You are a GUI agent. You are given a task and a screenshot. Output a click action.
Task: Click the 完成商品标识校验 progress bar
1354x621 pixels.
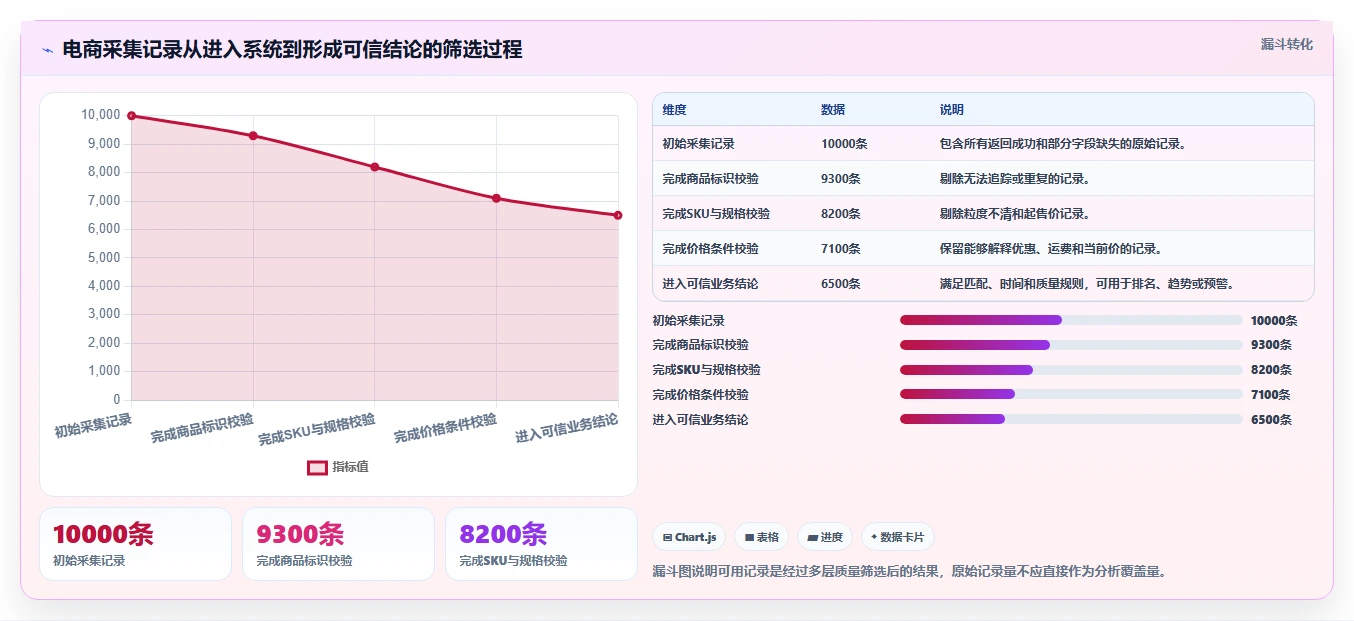1071,345
